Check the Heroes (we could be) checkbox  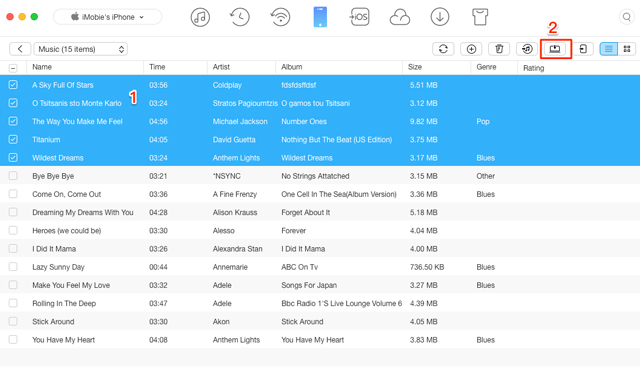click(13, 230)
